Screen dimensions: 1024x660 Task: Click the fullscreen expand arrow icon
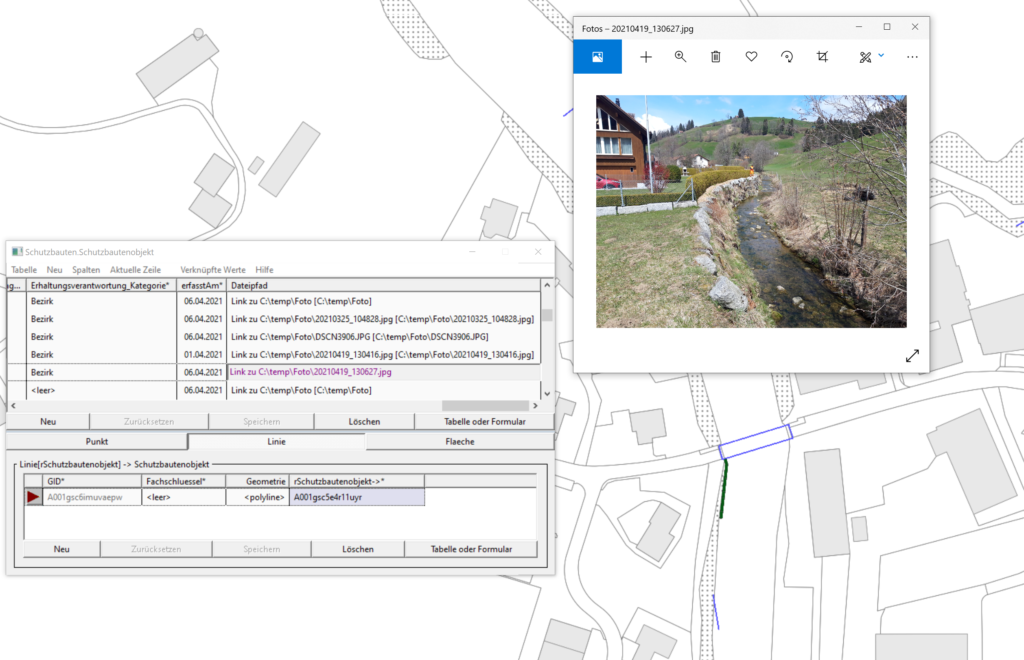[912, 356]
